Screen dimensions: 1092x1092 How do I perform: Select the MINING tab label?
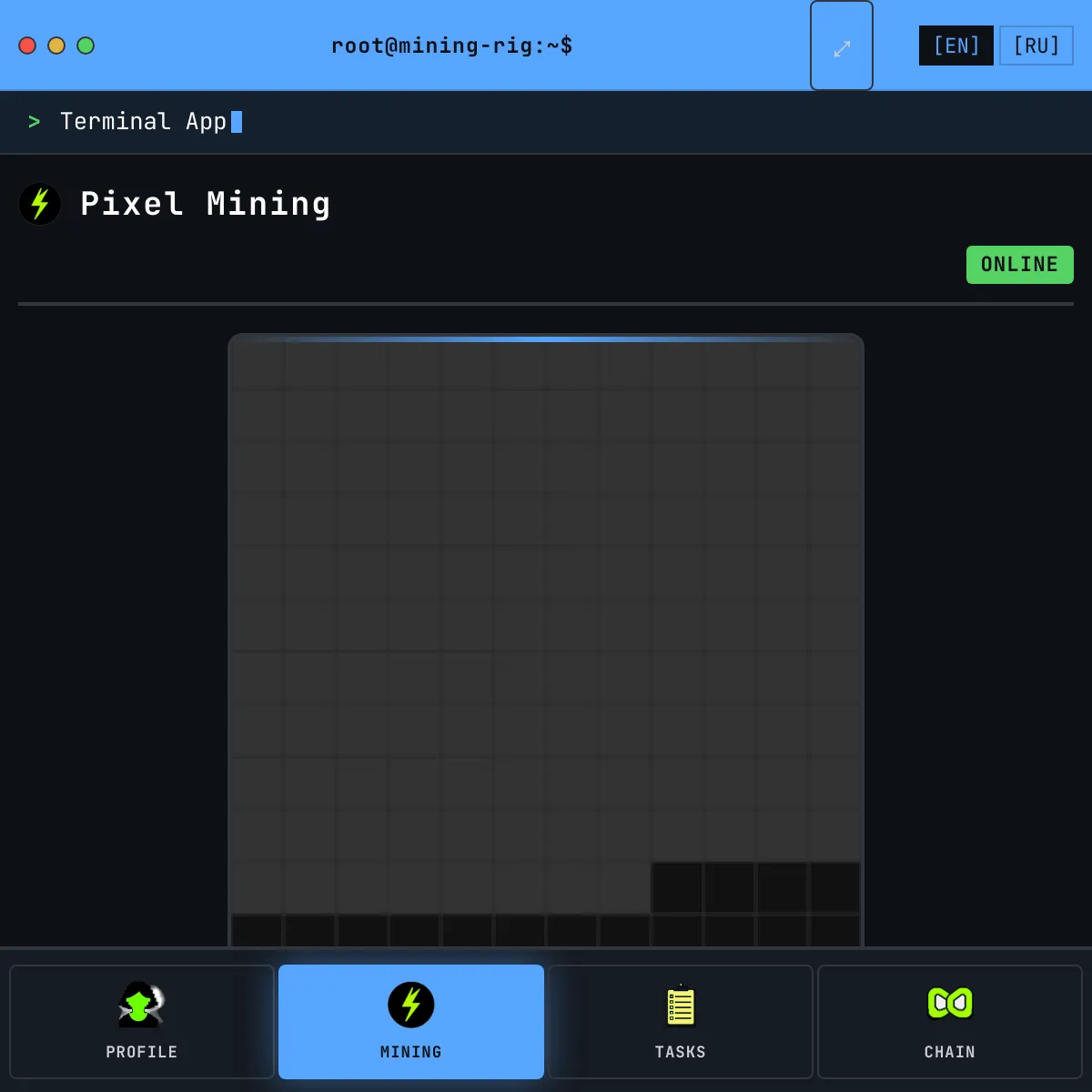pos(411,1052)
